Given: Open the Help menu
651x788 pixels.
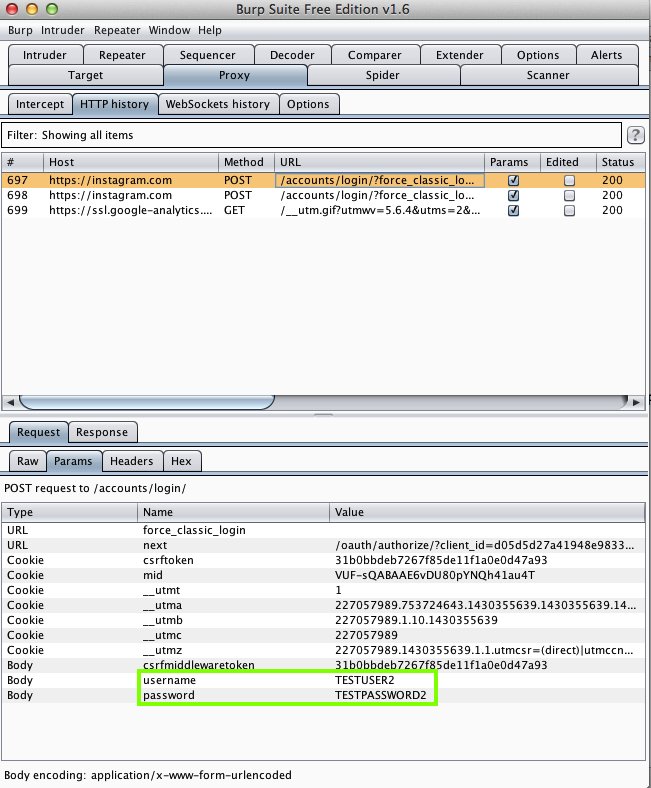Looking at the screenshot, I should (x=210, y=30).
